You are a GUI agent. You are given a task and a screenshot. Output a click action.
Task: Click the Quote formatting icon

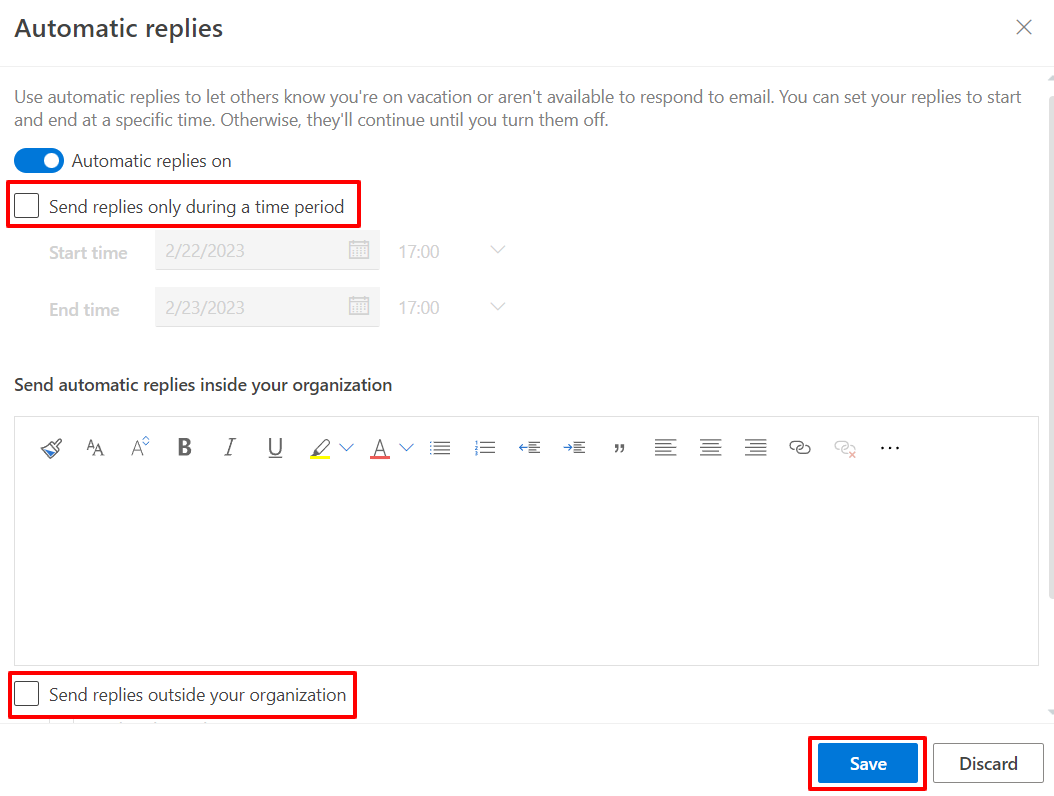(x=619, y=448)
